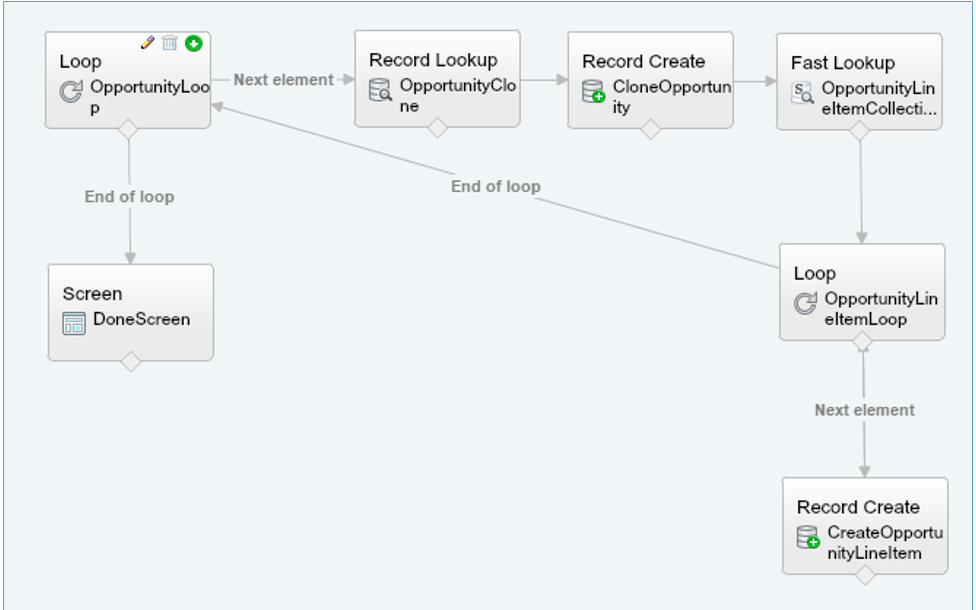Image resolution: width=976 pixels, height=610 pixels.
Task: Select the DoneScreen Screen element
Action: click(130, 311)
